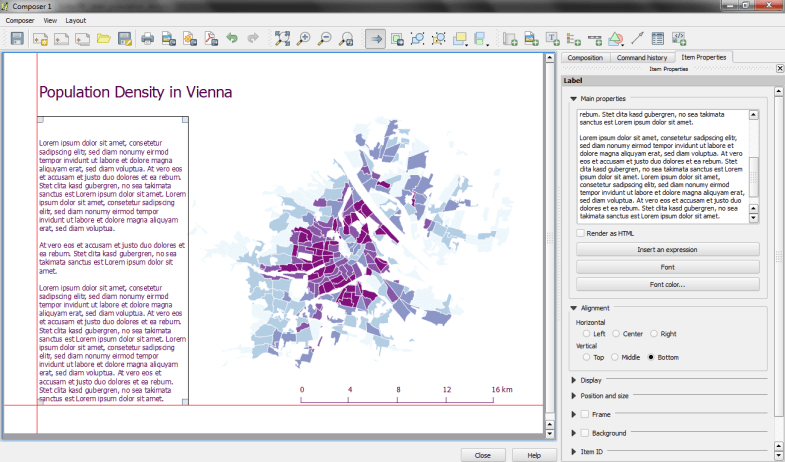Expand the Display section
Image resolution: width=785 pixels, height=462 pixels.
point(573,380)
